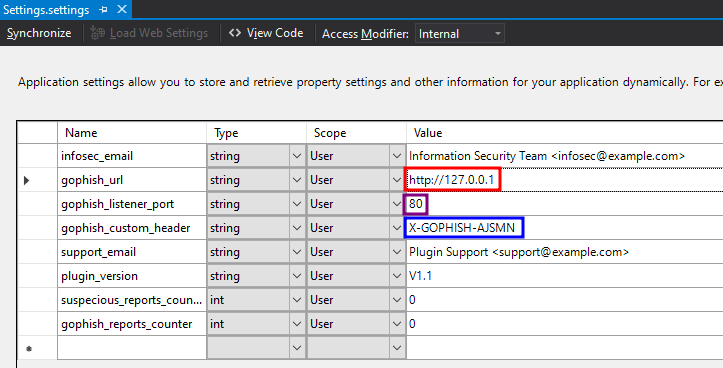Click the 0 value for gophish_reports_counter
723x368 pixels.
point(564,324)
